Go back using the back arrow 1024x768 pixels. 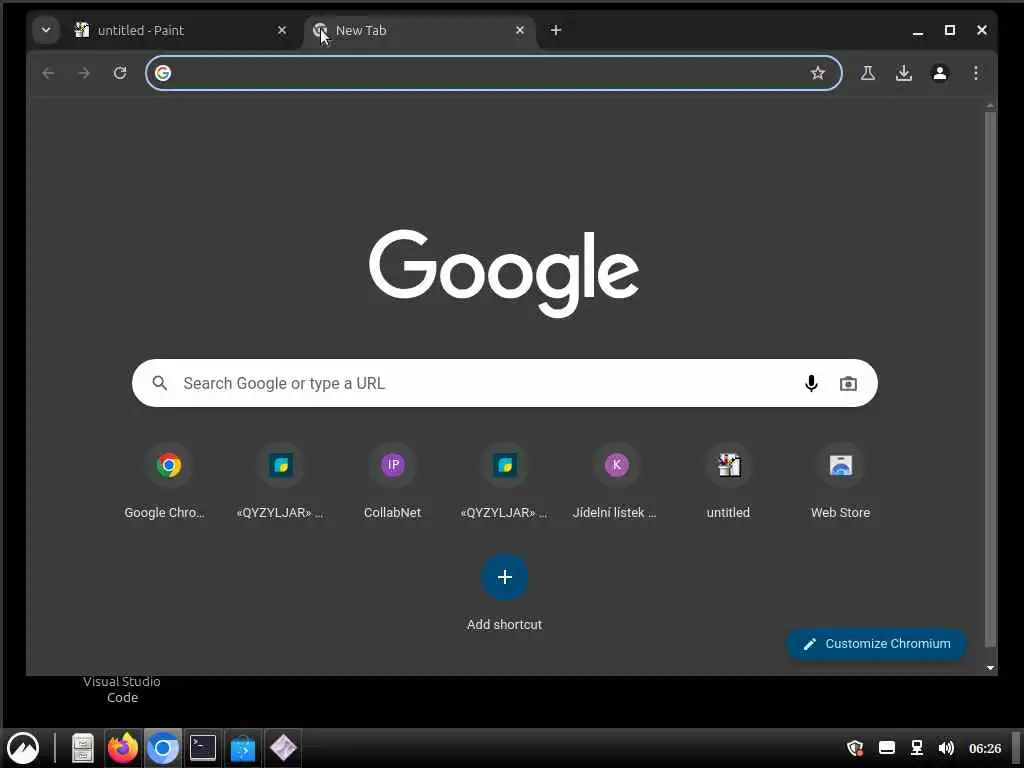48,73
